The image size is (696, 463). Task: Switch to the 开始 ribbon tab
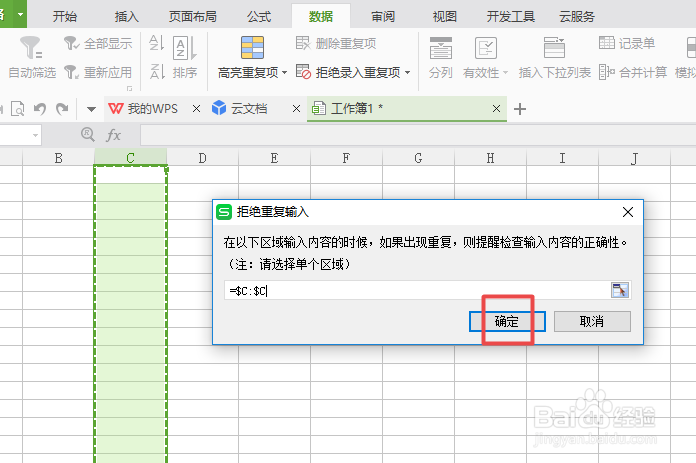[65, 16]
